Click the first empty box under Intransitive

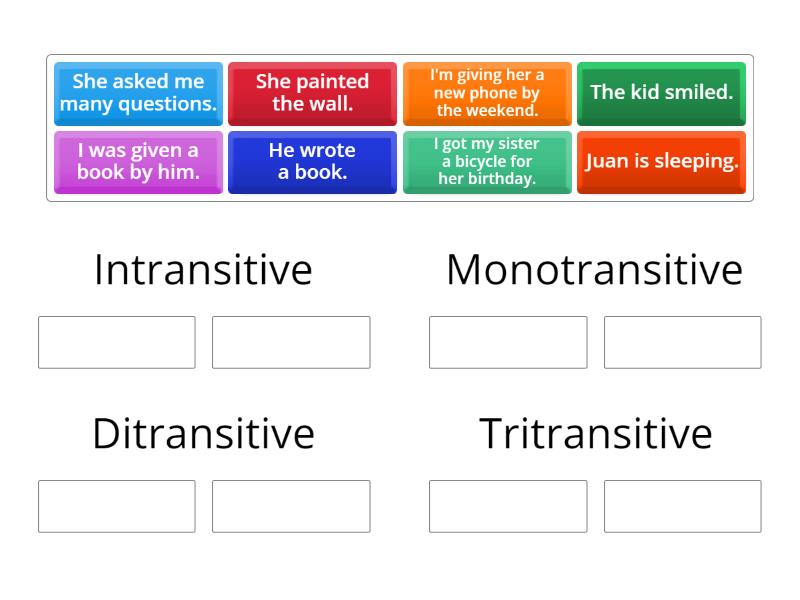coord(116,342)
